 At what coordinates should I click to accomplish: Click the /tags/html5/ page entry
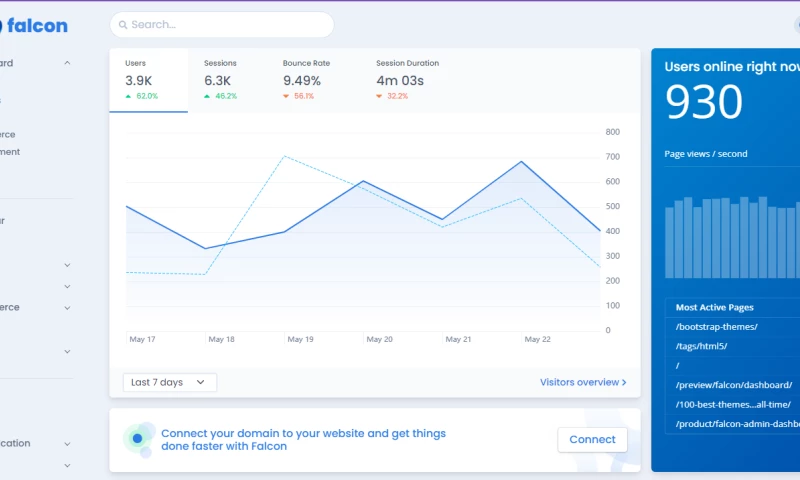(x=701, y=346)
